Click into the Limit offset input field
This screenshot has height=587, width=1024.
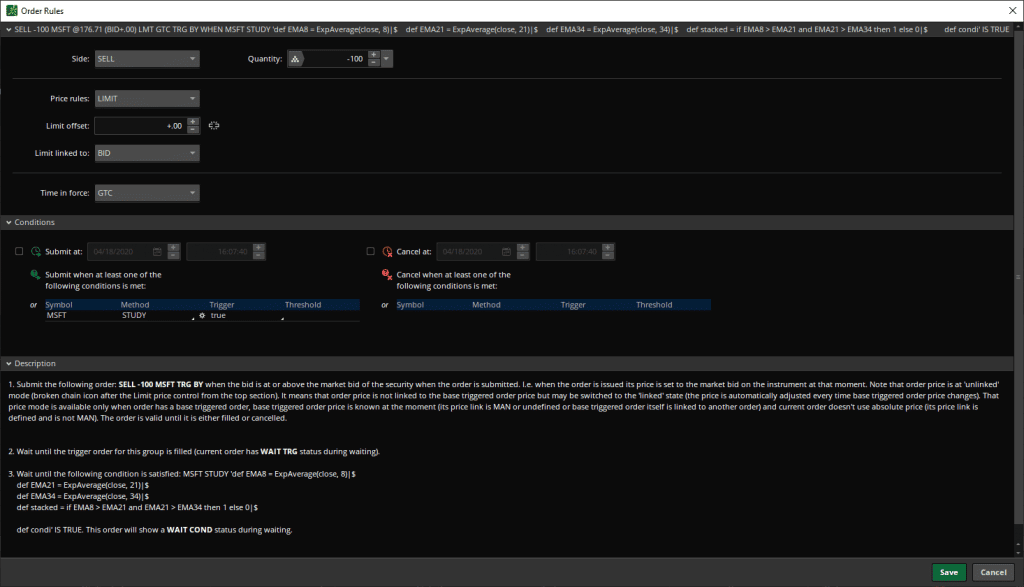(140, 126)
